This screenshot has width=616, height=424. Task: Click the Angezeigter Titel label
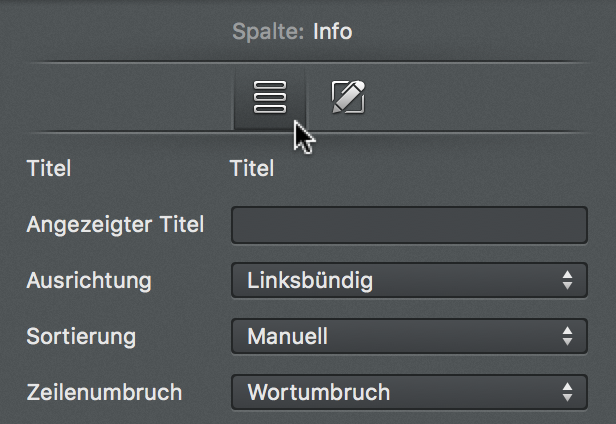[x=115, y=225]
